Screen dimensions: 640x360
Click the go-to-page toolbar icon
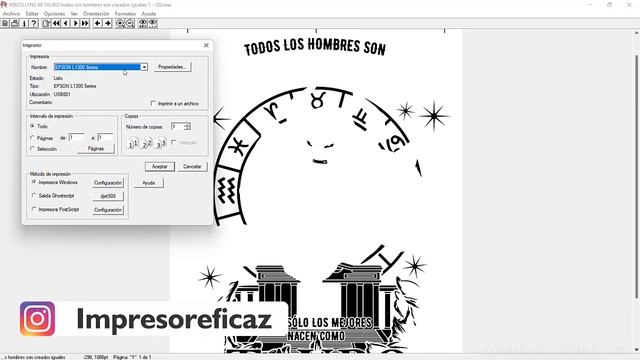pos(47,24)
